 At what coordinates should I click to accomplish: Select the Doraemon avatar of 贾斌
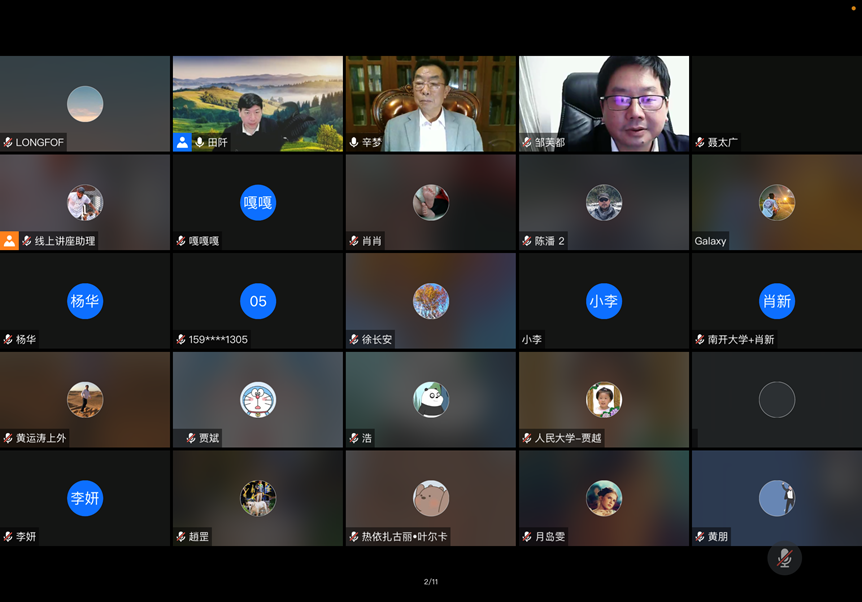(258, 400)
